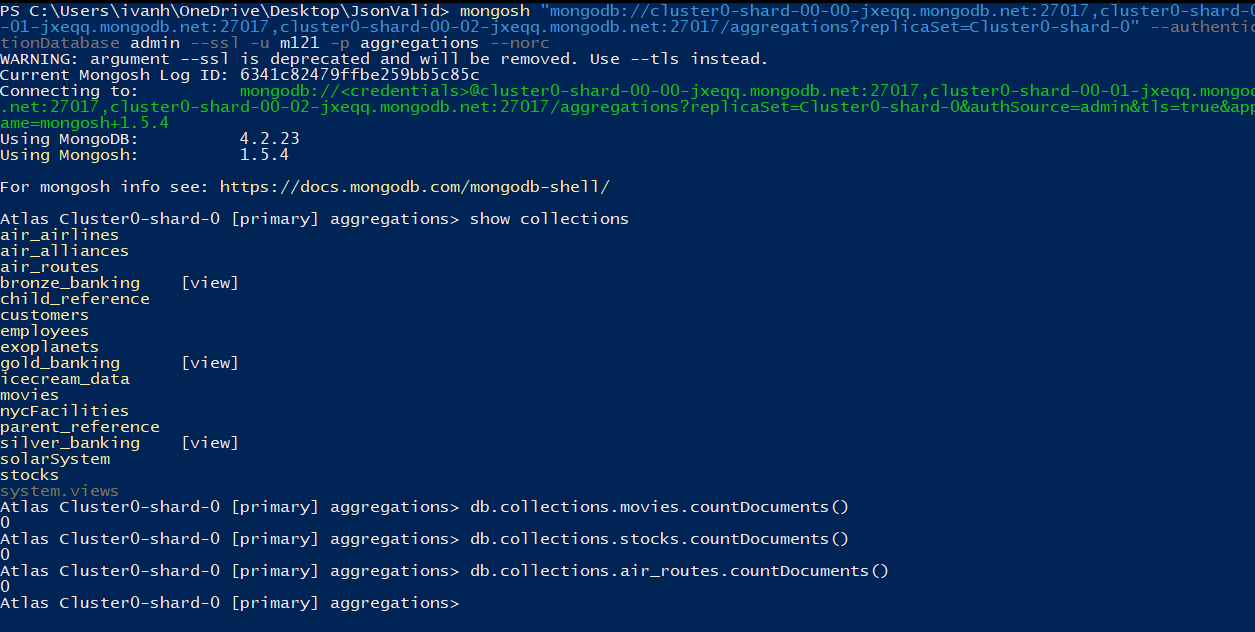Select the parent_reference collection name

(x=80, y=427)
